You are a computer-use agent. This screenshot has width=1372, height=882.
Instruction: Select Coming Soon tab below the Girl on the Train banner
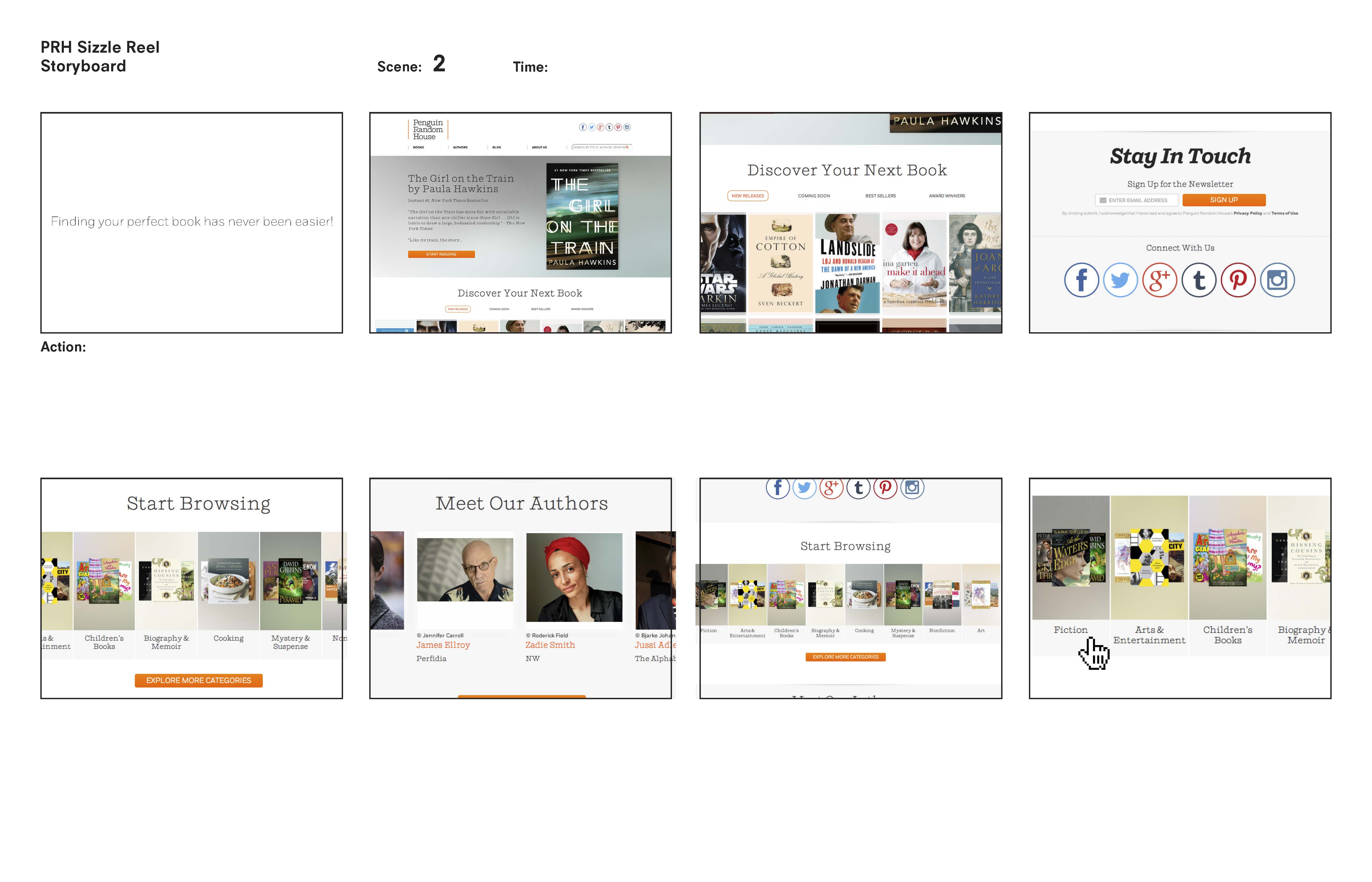(499, 309)
